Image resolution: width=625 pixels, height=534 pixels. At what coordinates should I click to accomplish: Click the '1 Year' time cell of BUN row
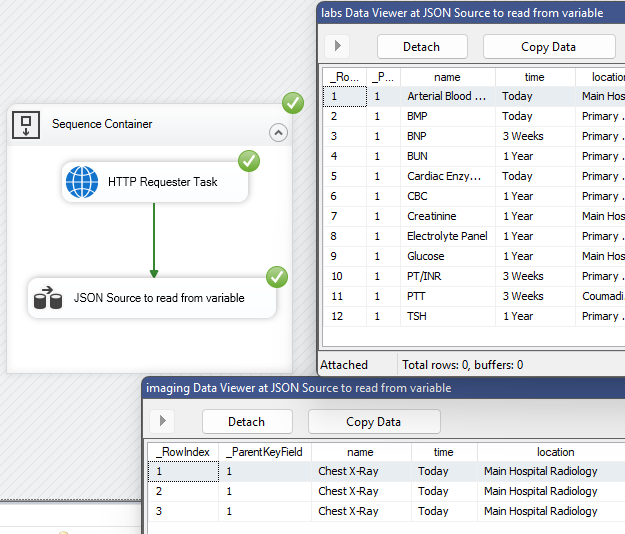coord(535,156)
